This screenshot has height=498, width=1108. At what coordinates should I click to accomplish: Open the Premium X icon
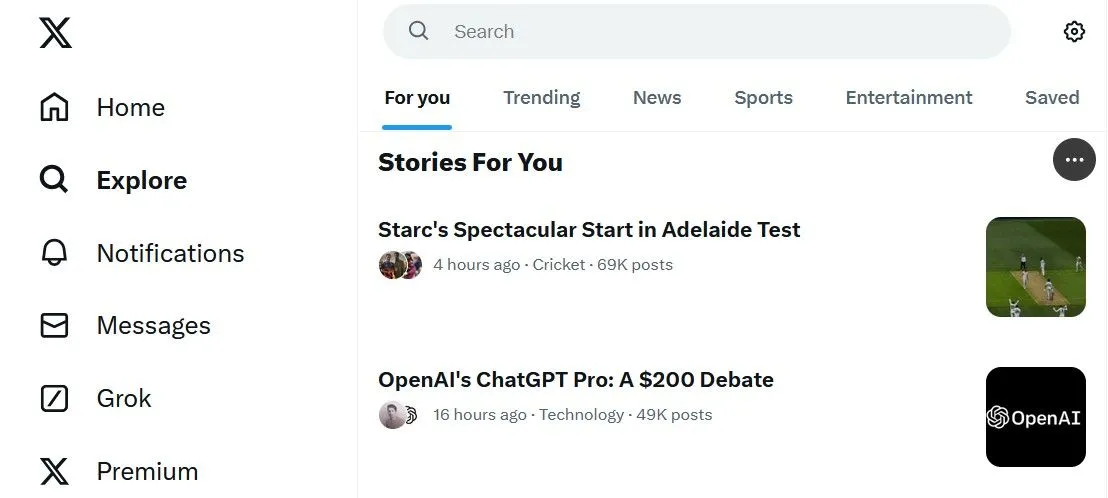pos(54,471)
